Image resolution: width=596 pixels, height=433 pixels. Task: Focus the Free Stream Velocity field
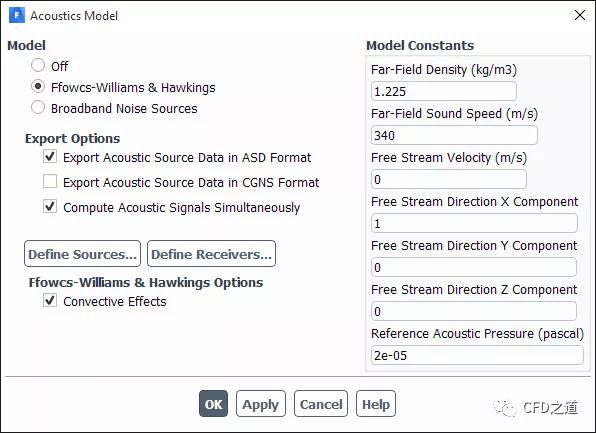(449, 179)
